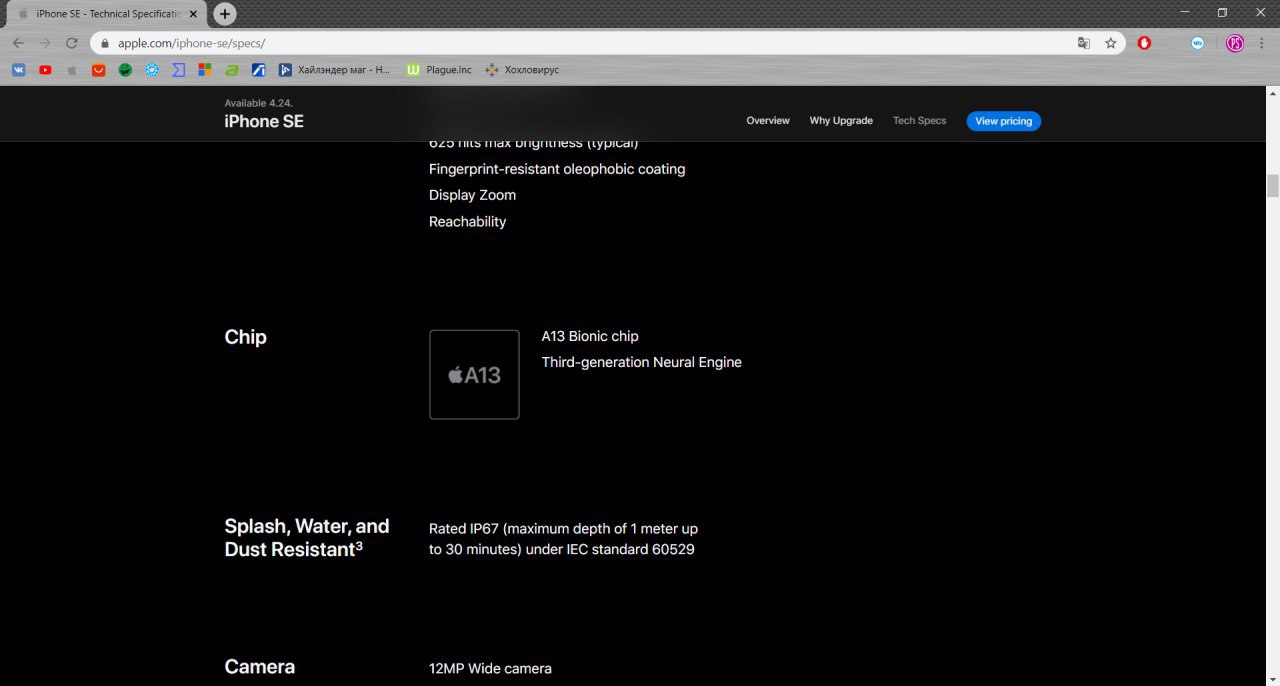Open the Хайлэндер маг bookmark
The height and width of the screenshot is (686, 1280).
coord(335,70)
